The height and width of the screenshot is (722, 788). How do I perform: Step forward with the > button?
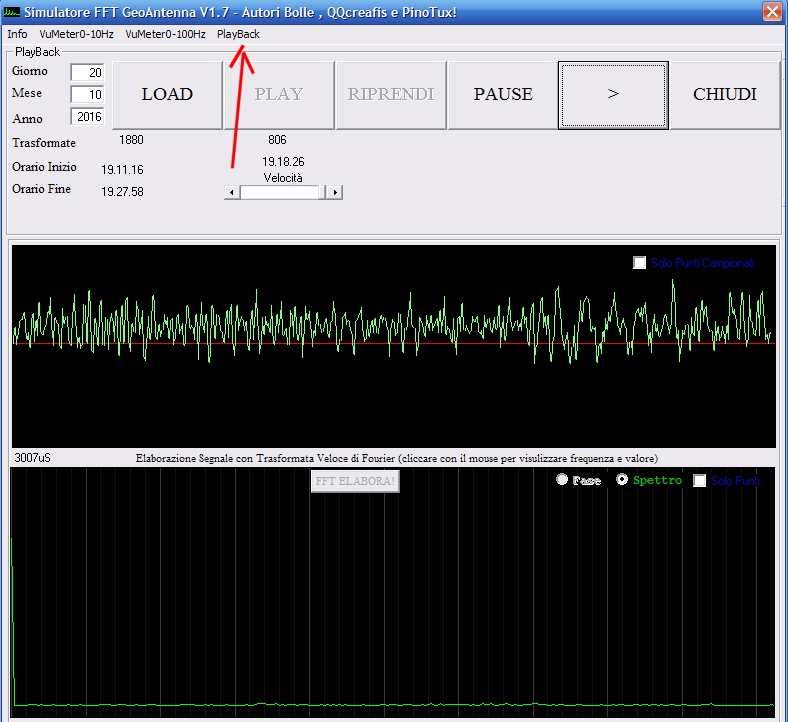(x=613, y=95)
